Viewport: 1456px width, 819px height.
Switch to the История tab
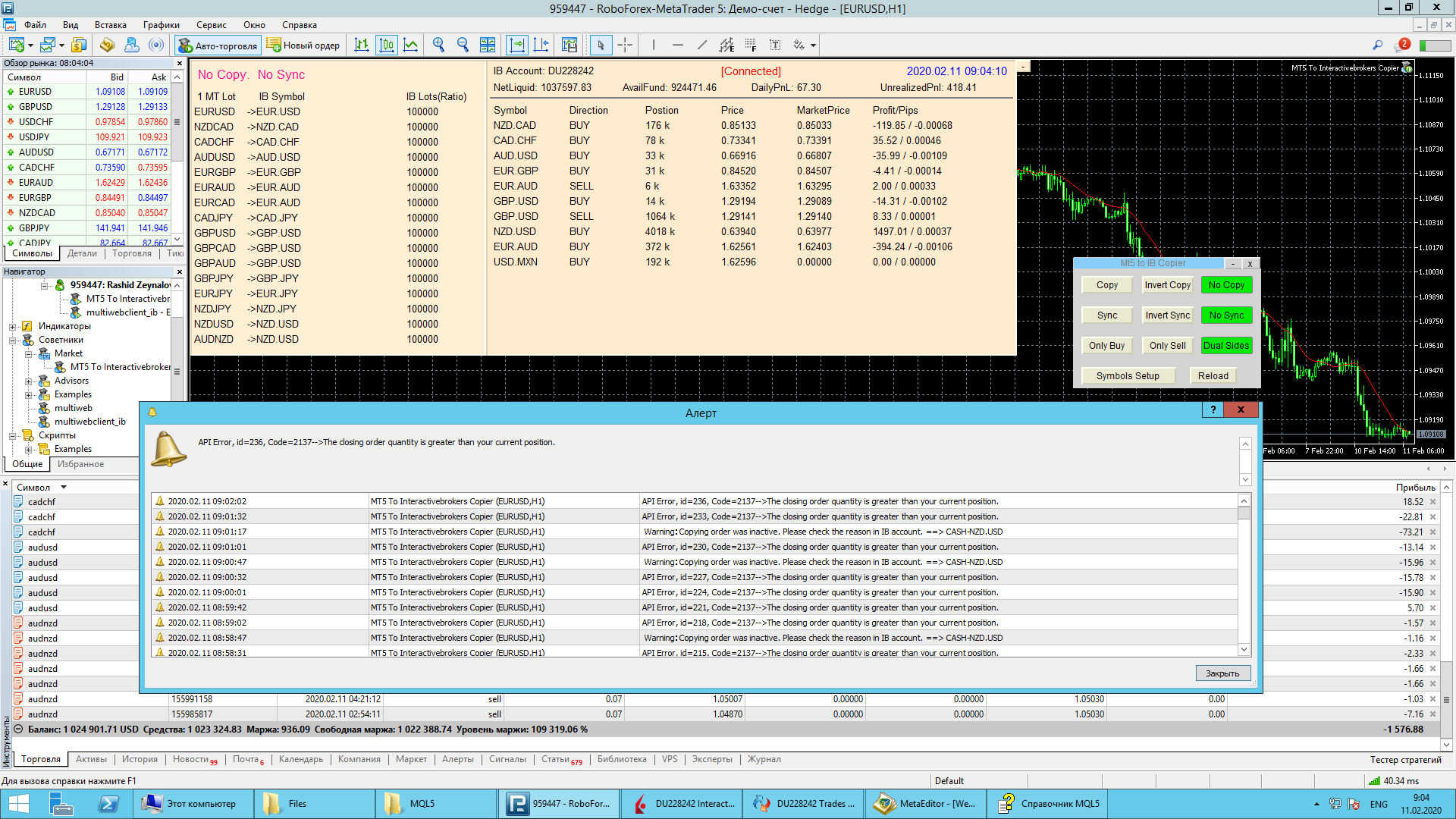tap(140, 759)
